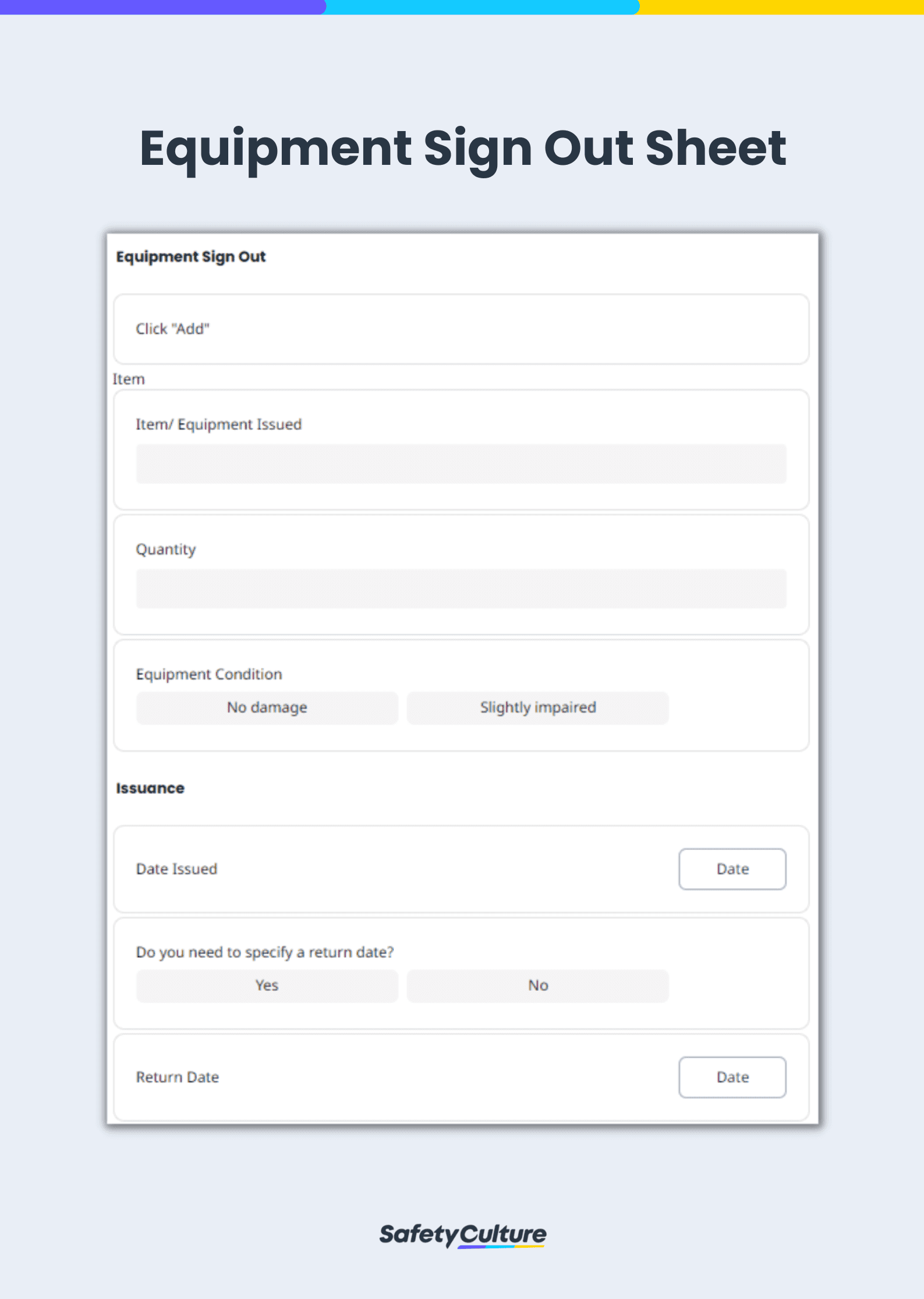This screenshot has width=924, height=1299.
Task: Click the Item label above the equipment field
Action: point(129,379)
